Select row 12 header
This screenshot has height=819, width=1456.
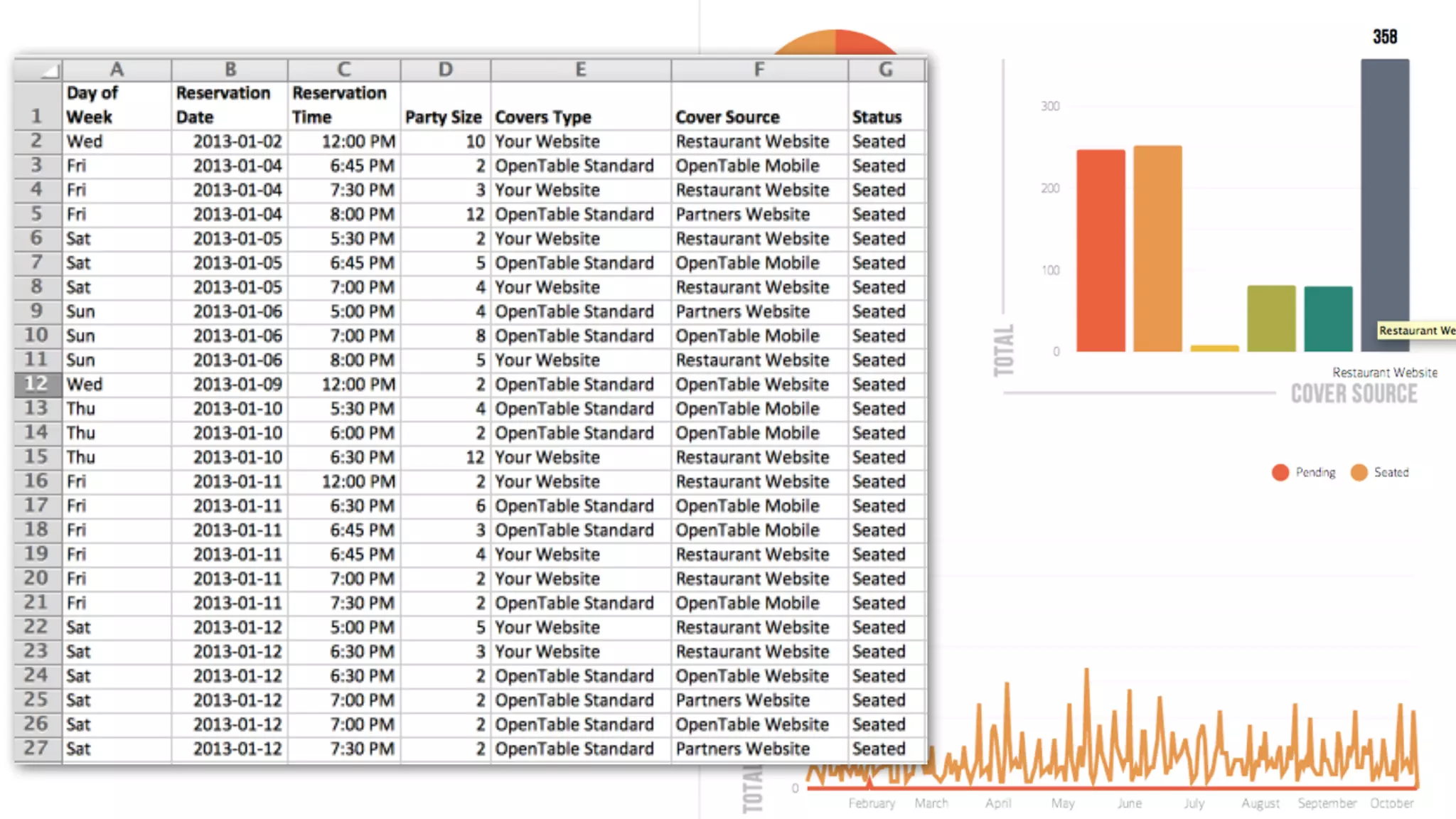tap(36, 384)
